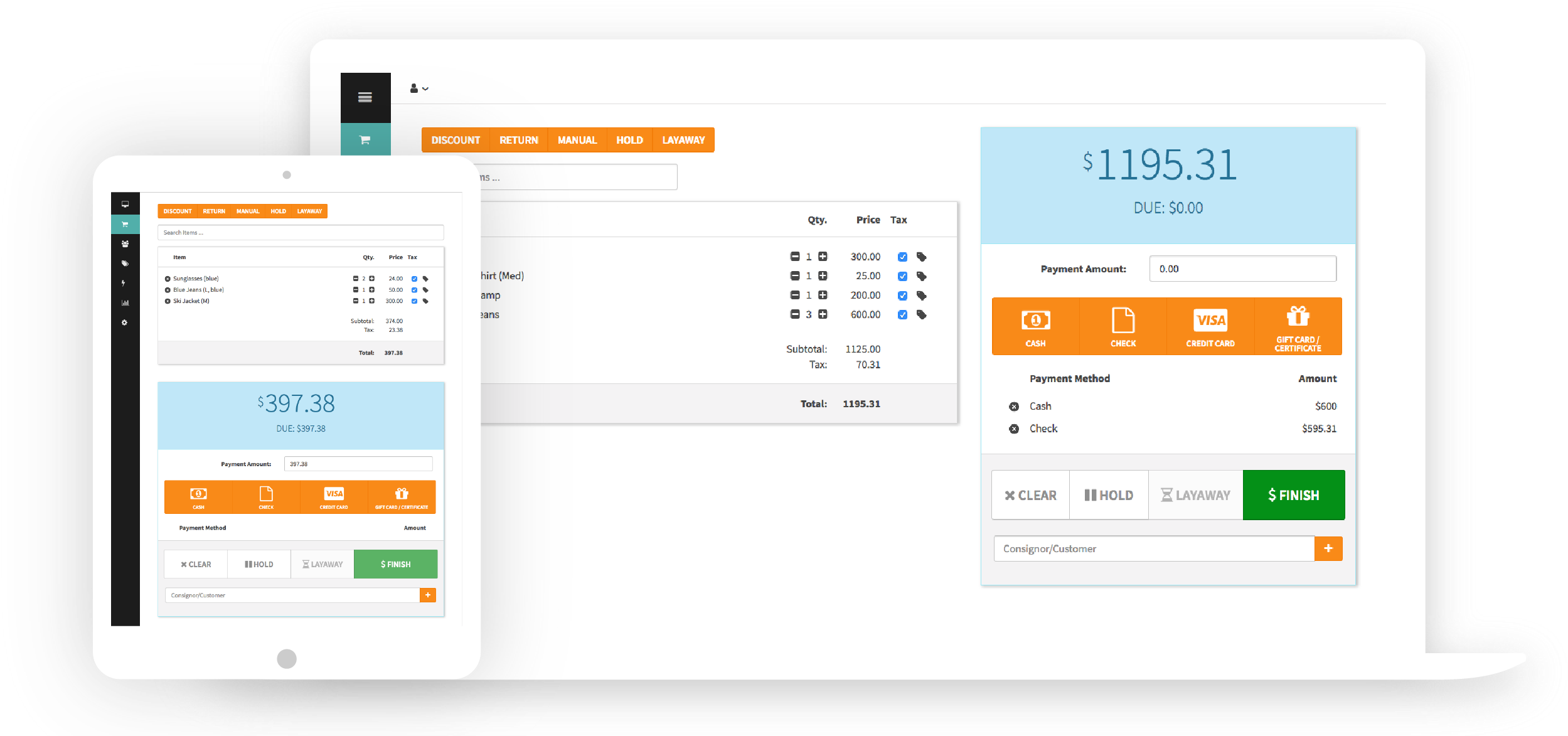Viewport: 1568px width, 736px height.
Task: Open the customers panel via the people icon
Action: [125, 244]
